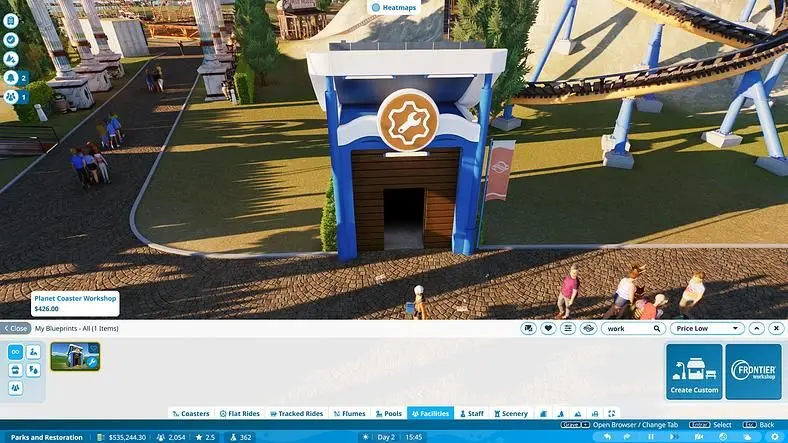This screenshot has width=788, height=443.
Task: Click the magnifier search icon
Action: click(657, 328)
